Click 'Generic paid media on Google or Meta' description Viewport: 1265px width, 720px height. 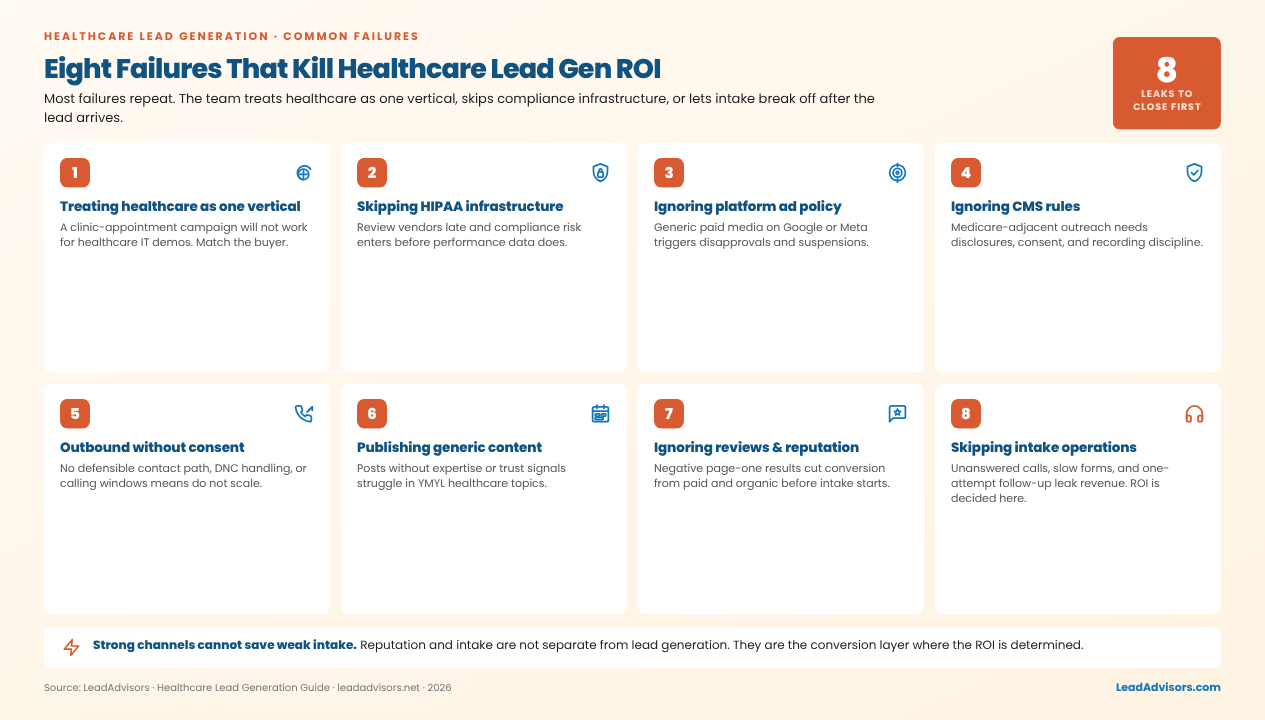[x=761, y=235]
